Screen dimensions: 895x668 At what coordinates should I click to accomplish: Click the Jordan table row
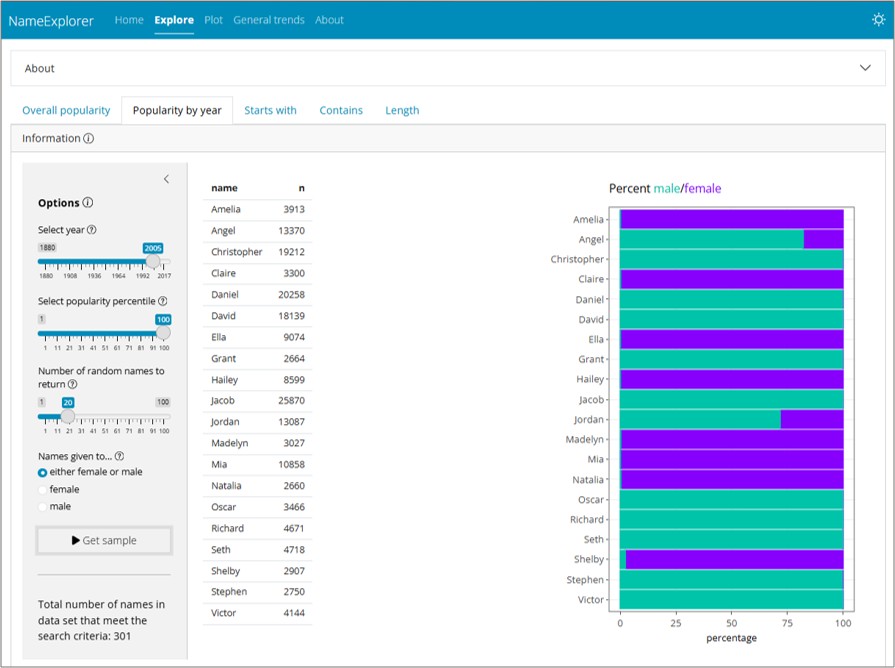257,422
